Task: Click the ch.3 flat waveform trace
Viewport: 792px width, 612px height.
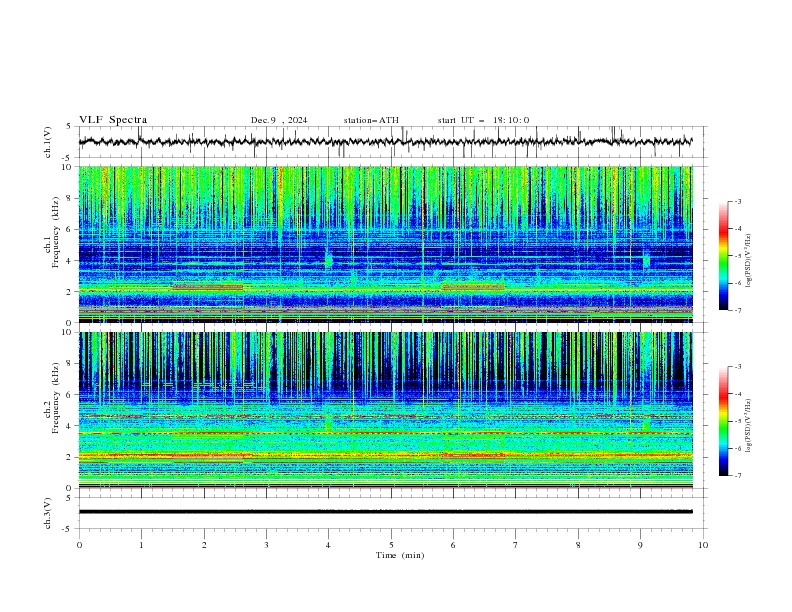Action: [385, 512]
